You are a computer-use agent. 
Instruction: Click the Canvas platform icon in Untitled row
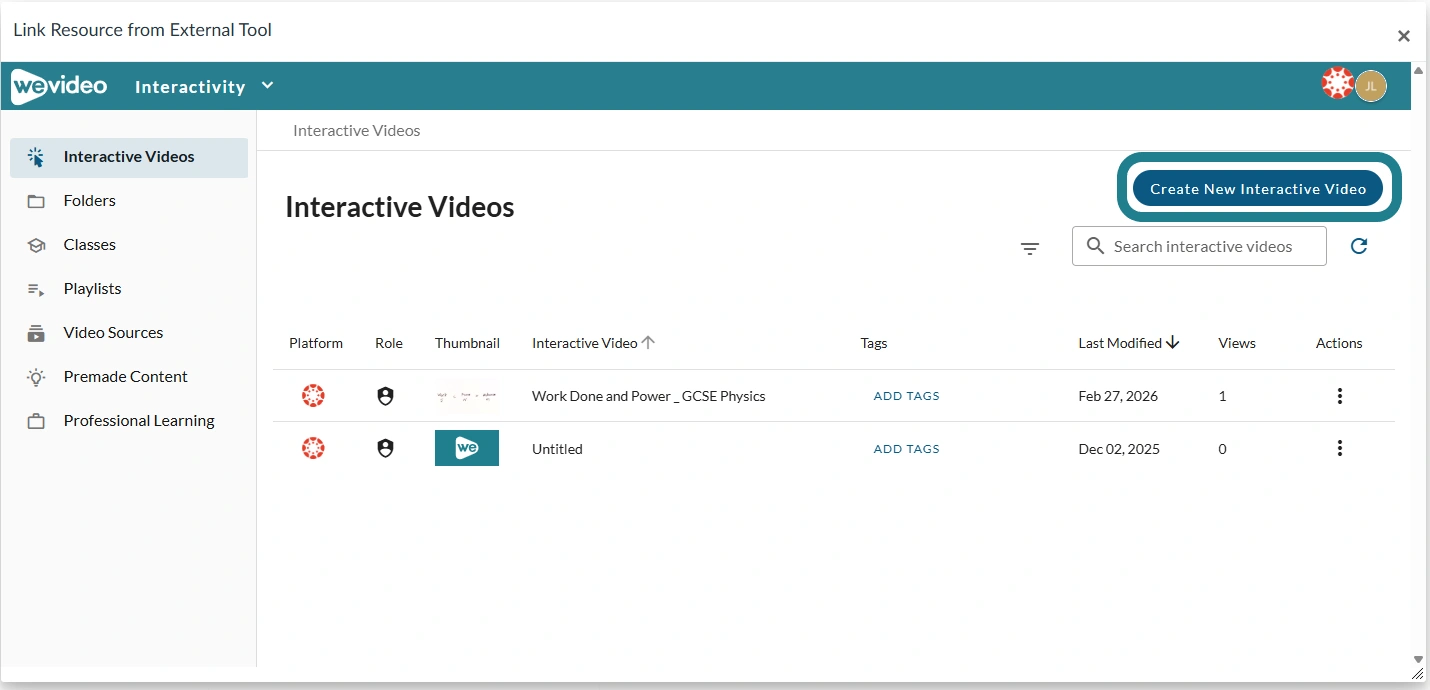(x=313, y=448)
